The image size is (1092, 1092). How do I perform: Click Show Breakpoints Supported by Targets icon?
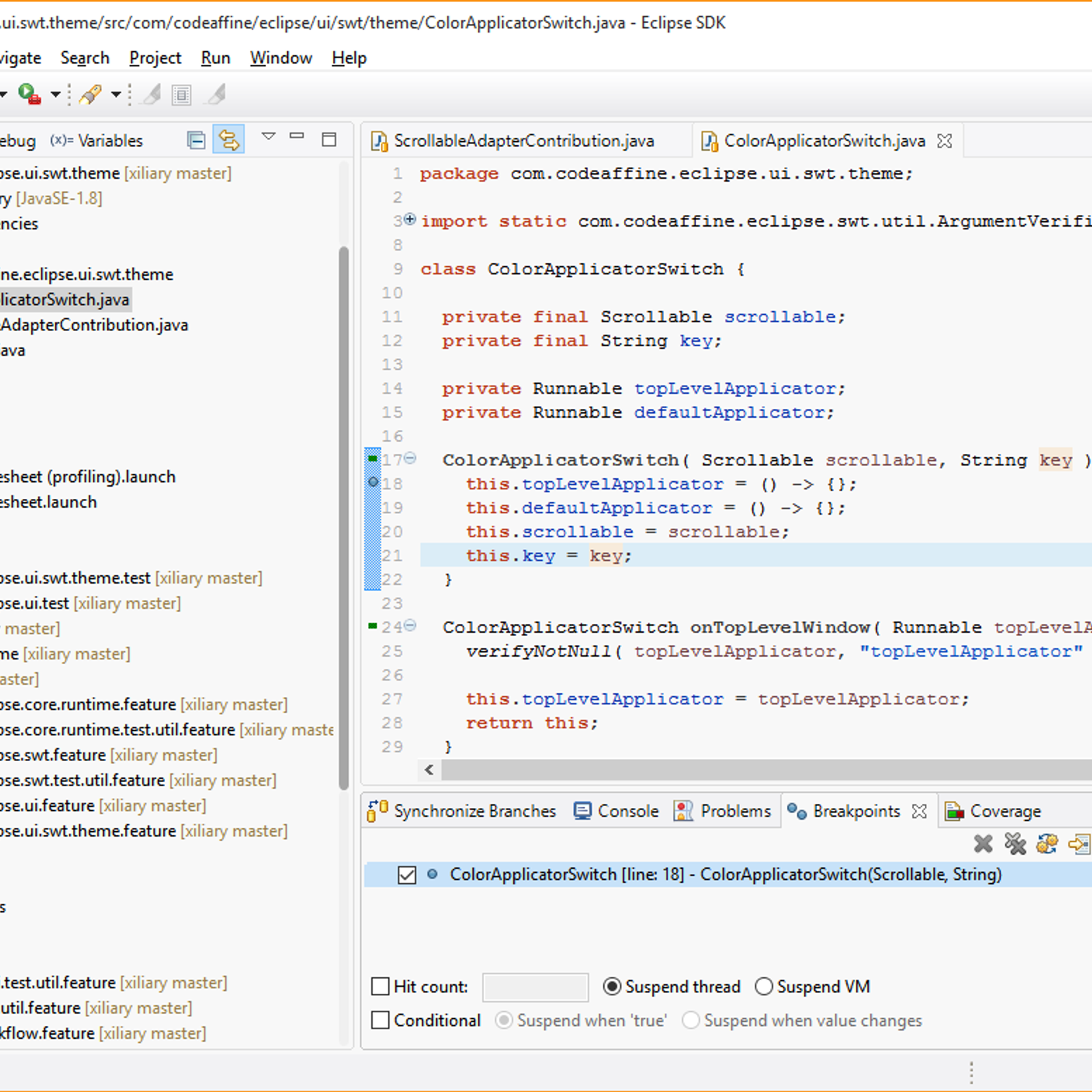click(x=1047, y=844)
